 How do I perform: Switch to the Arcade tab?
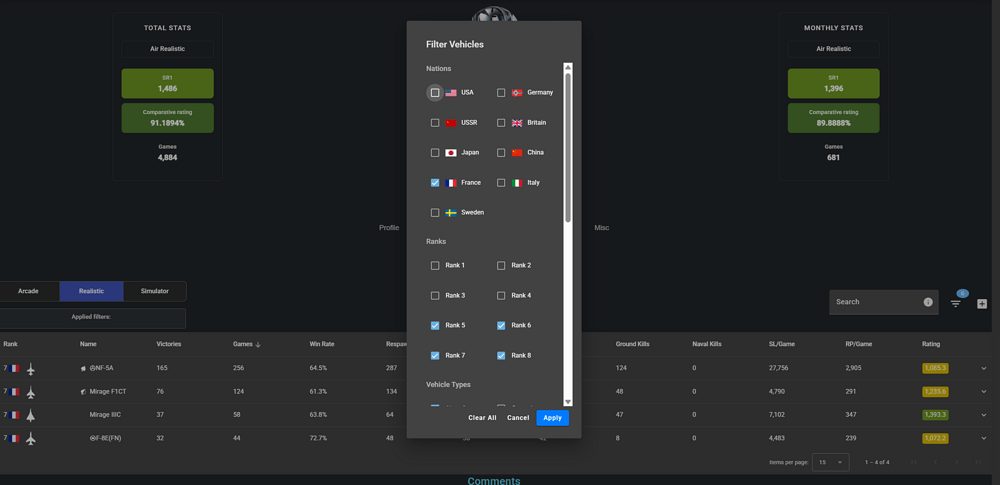click(28, 291)
